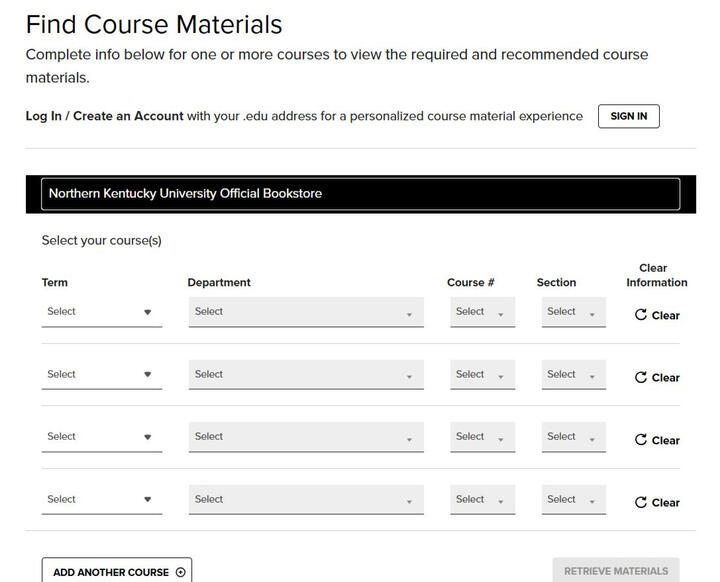Open the first row Term dropdown

[102, 312]
